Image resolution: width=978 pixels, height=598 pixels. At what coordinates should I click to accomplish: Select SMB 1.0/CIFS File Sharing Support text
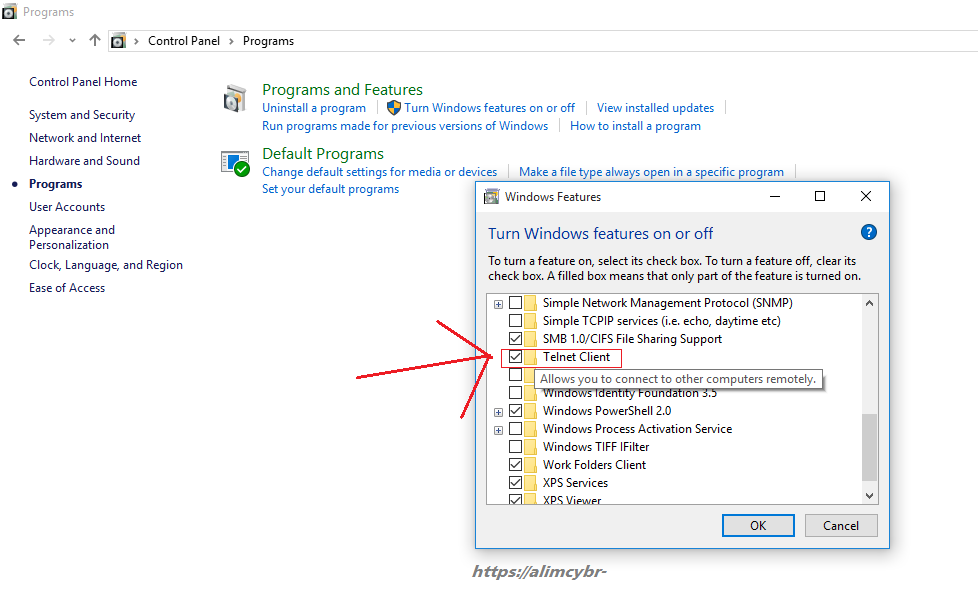click(x=632, y=339)
